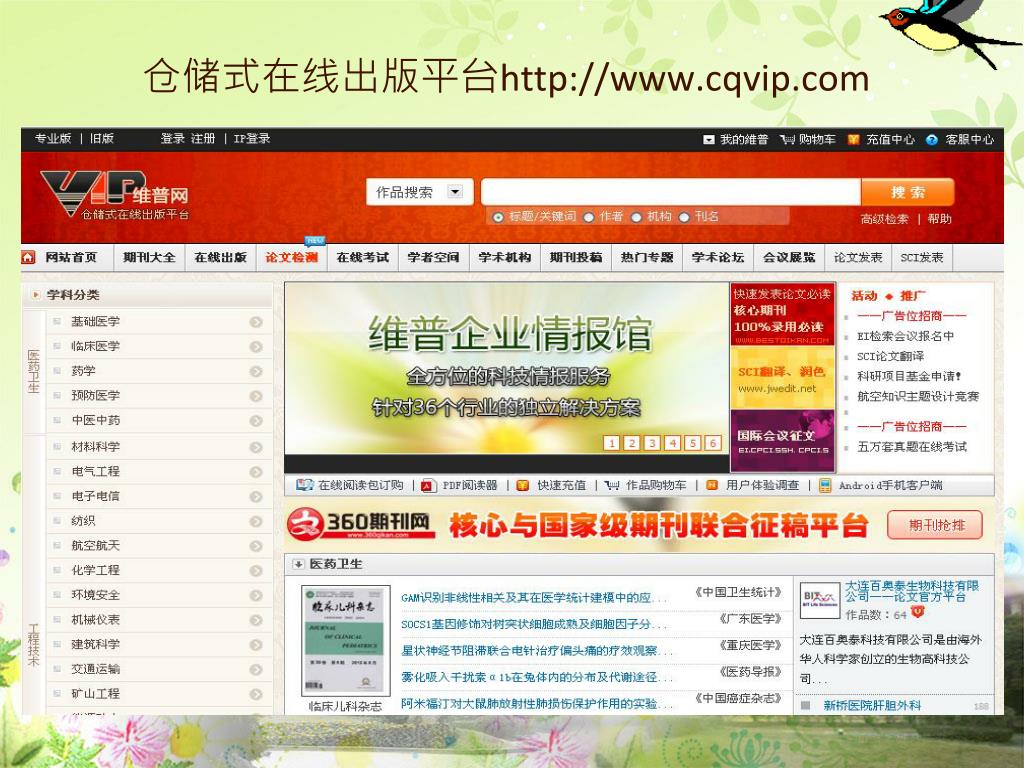Image resolution: width=1024 pixels, height=768 pixels.
Task: Click the 期刊抢排 button
Action: point(935,525)
